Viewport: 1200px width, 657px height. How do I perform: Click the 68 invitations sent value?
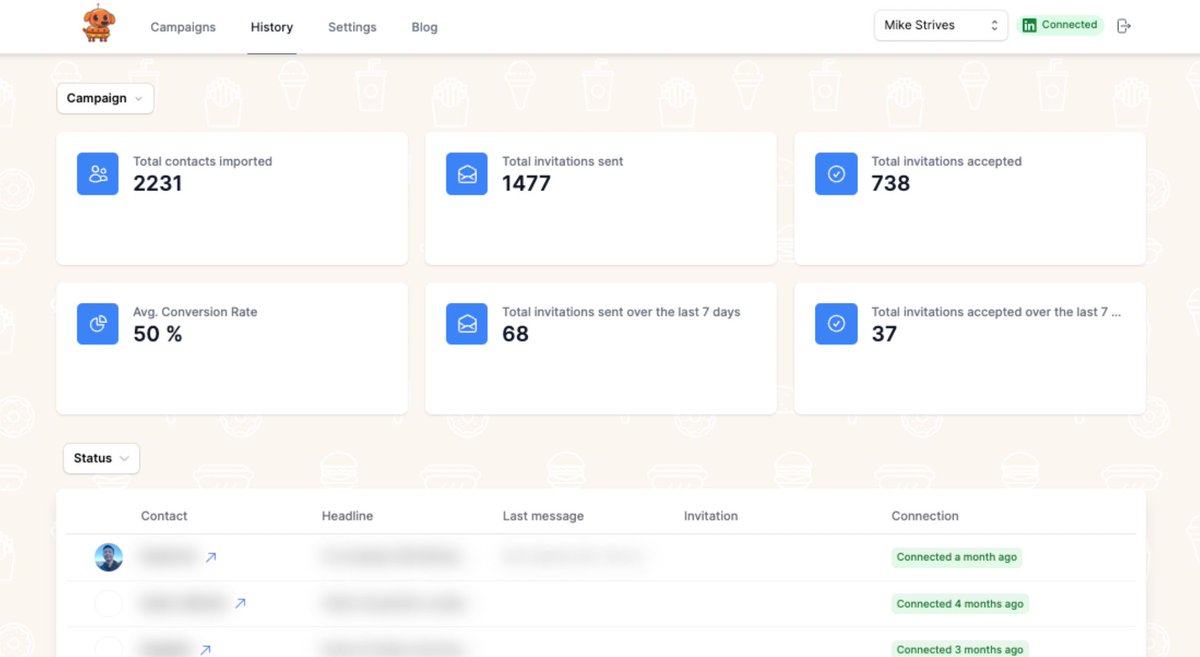tap(515, 334)
